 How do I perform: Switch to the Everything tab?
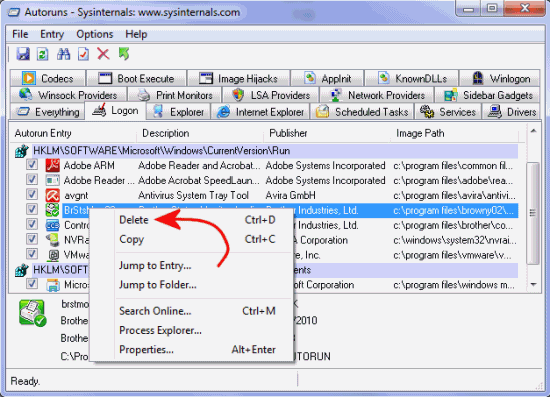point(48,112)
